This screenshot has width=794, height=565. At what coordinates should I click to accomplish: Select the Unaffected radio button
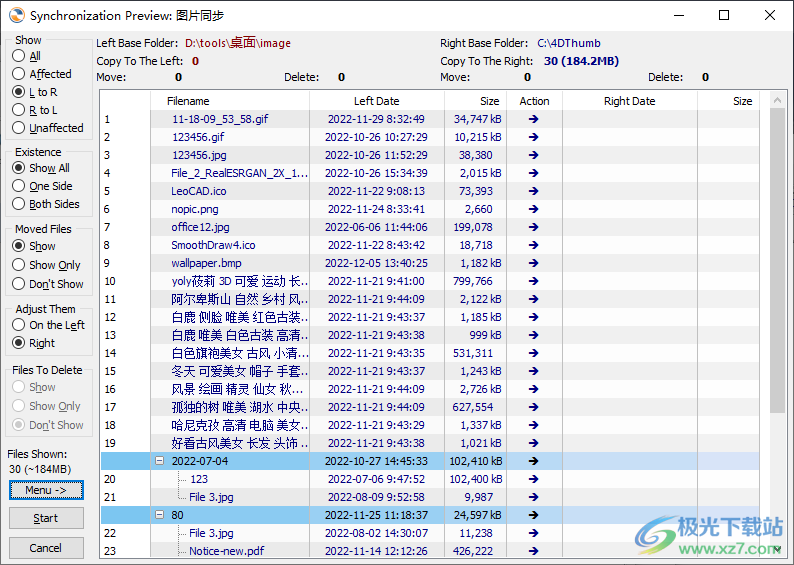click(18, 128)
